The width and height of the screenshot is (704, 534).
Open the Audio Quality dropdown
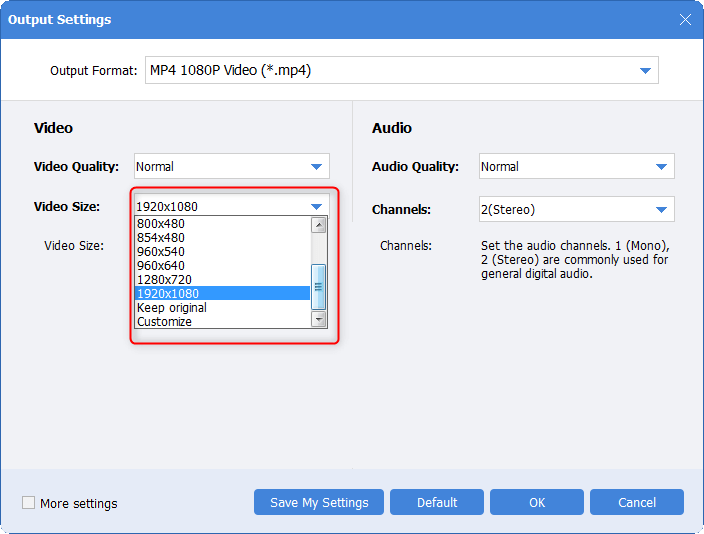click(661, 167)
